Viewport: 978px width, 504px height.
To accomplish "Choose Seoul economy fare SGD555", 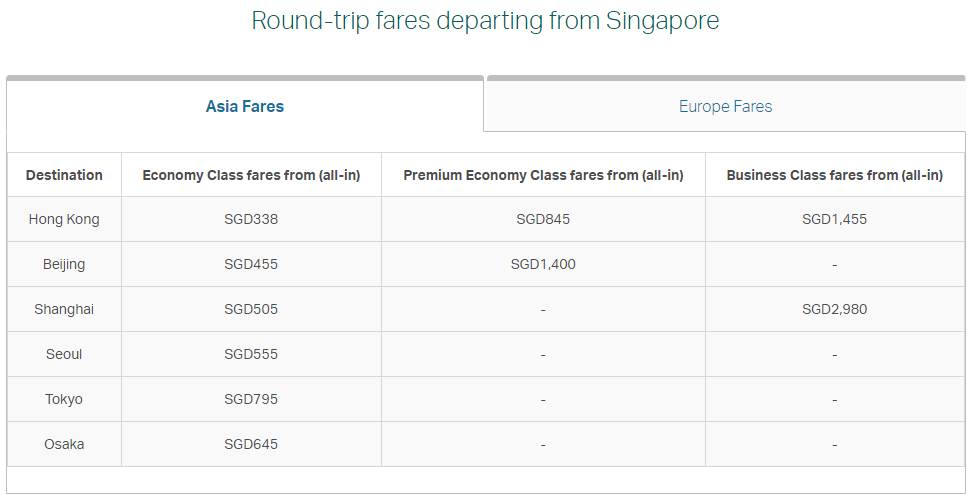I will pyautogui.click(x=251, y=354).
